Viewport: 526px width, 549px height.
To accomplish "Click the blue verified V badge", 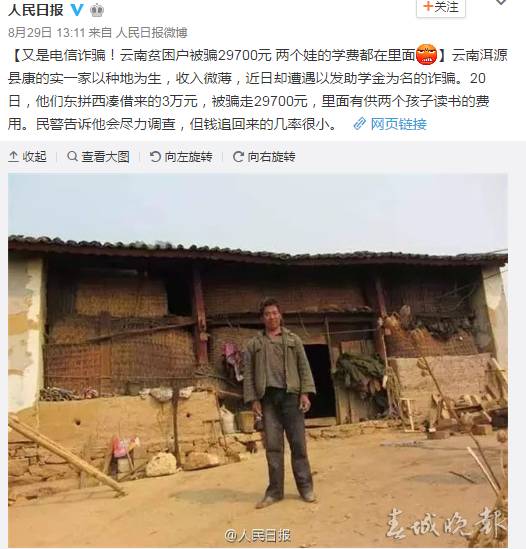I will (x=77, y=9).
